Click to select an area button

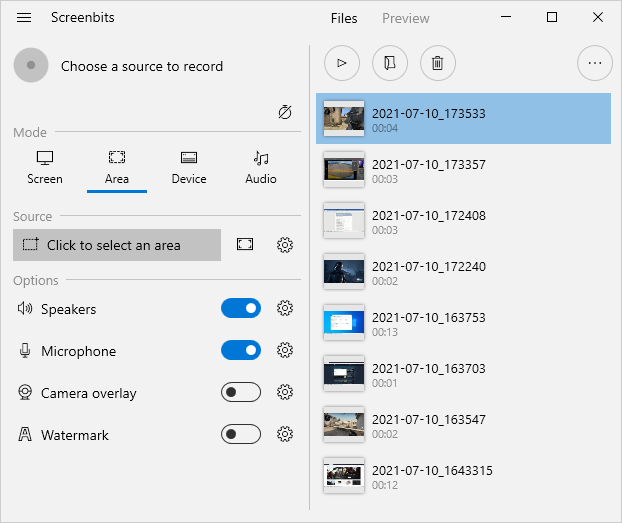coord(117,245)
